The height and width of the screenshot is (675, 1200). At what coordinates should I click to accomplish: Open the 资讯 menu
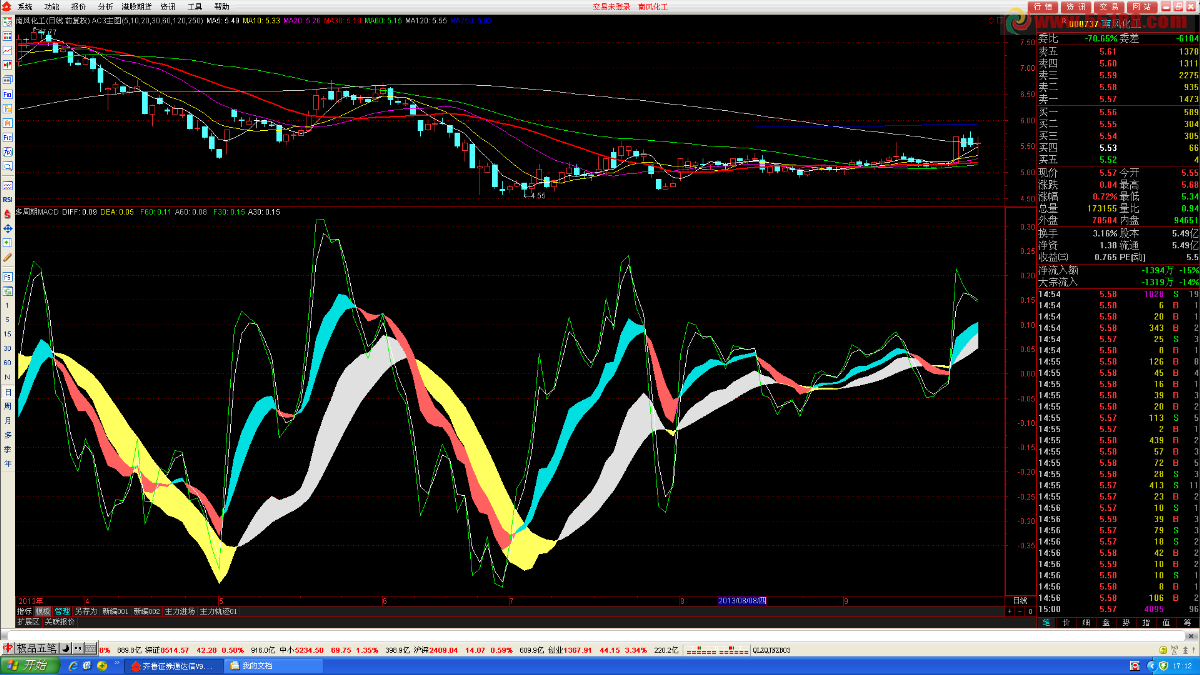[168, 6]
